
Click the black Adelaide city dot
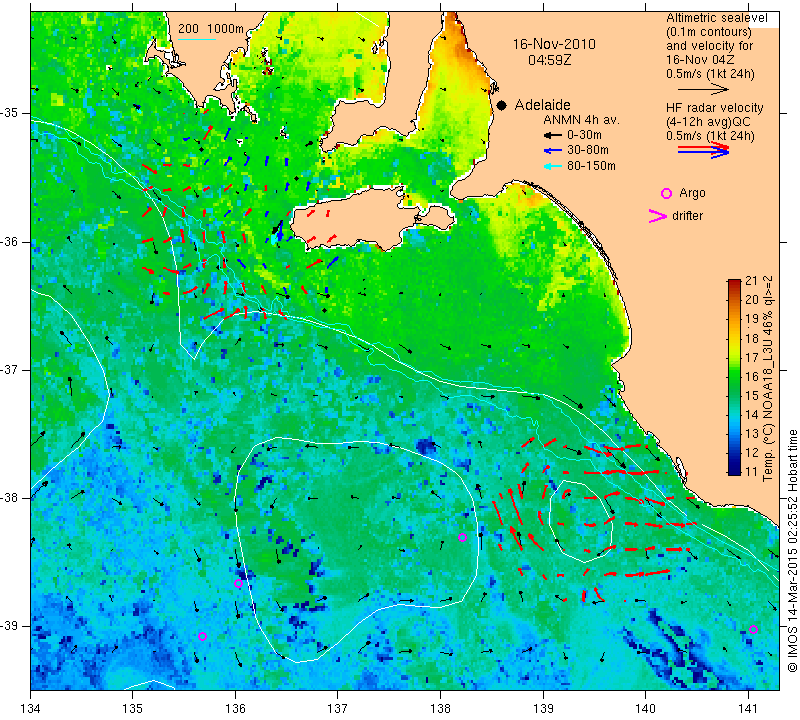coord(502,105)
